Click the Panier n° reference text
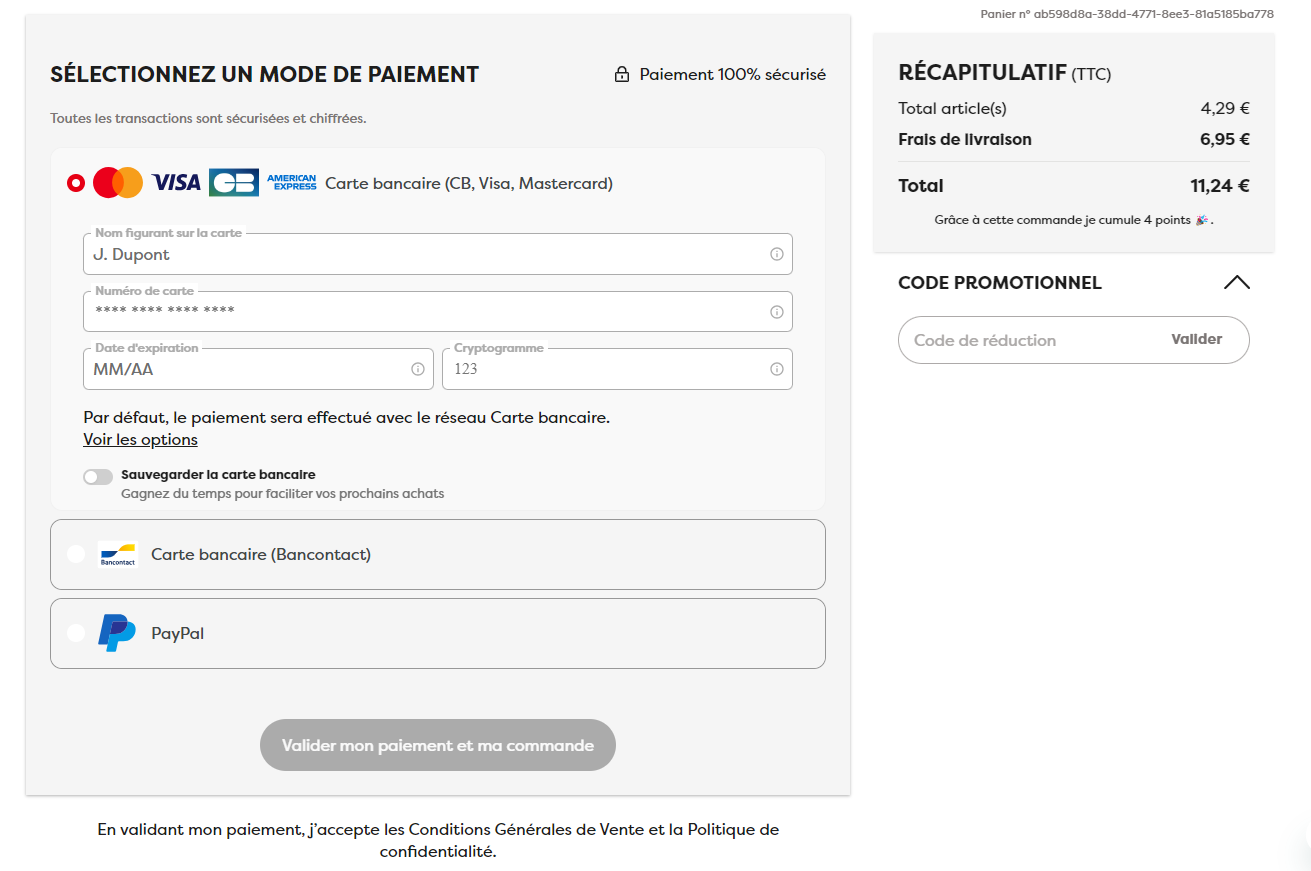The height and width of the screenshot is (871, 1311). click(1127, 14)
